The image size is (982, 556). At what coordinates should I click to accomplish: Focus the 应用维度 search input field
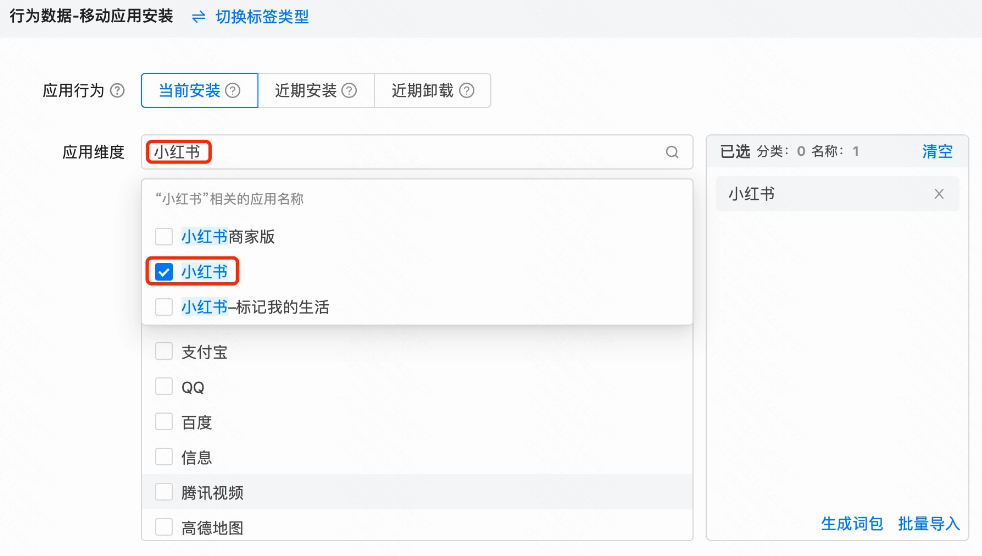tap(417, 152)
